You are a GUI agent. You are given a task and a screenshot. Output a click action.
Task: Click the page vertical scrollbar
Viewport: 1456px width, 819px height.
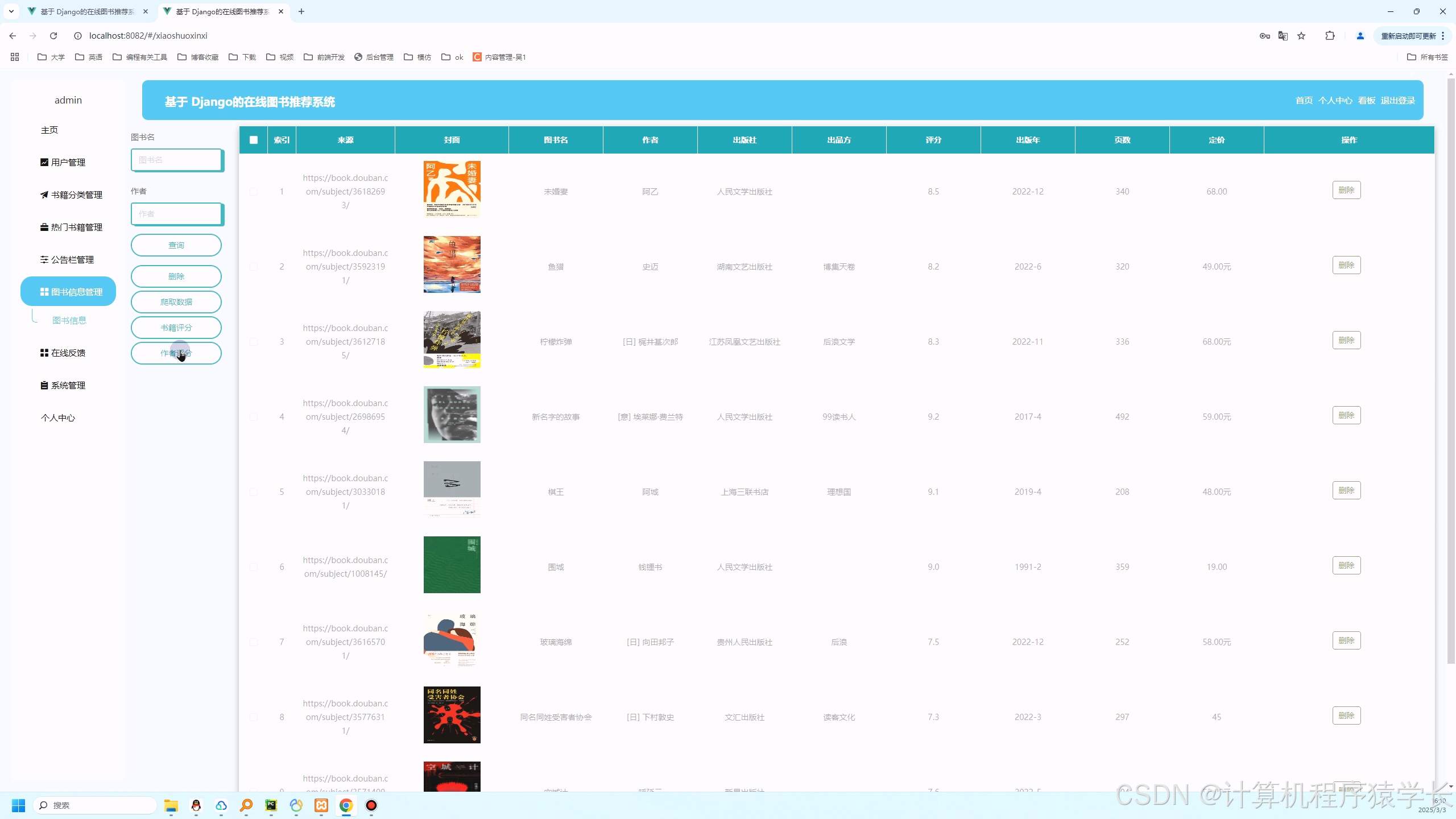pyautogui.click(x=1451, y=370)
